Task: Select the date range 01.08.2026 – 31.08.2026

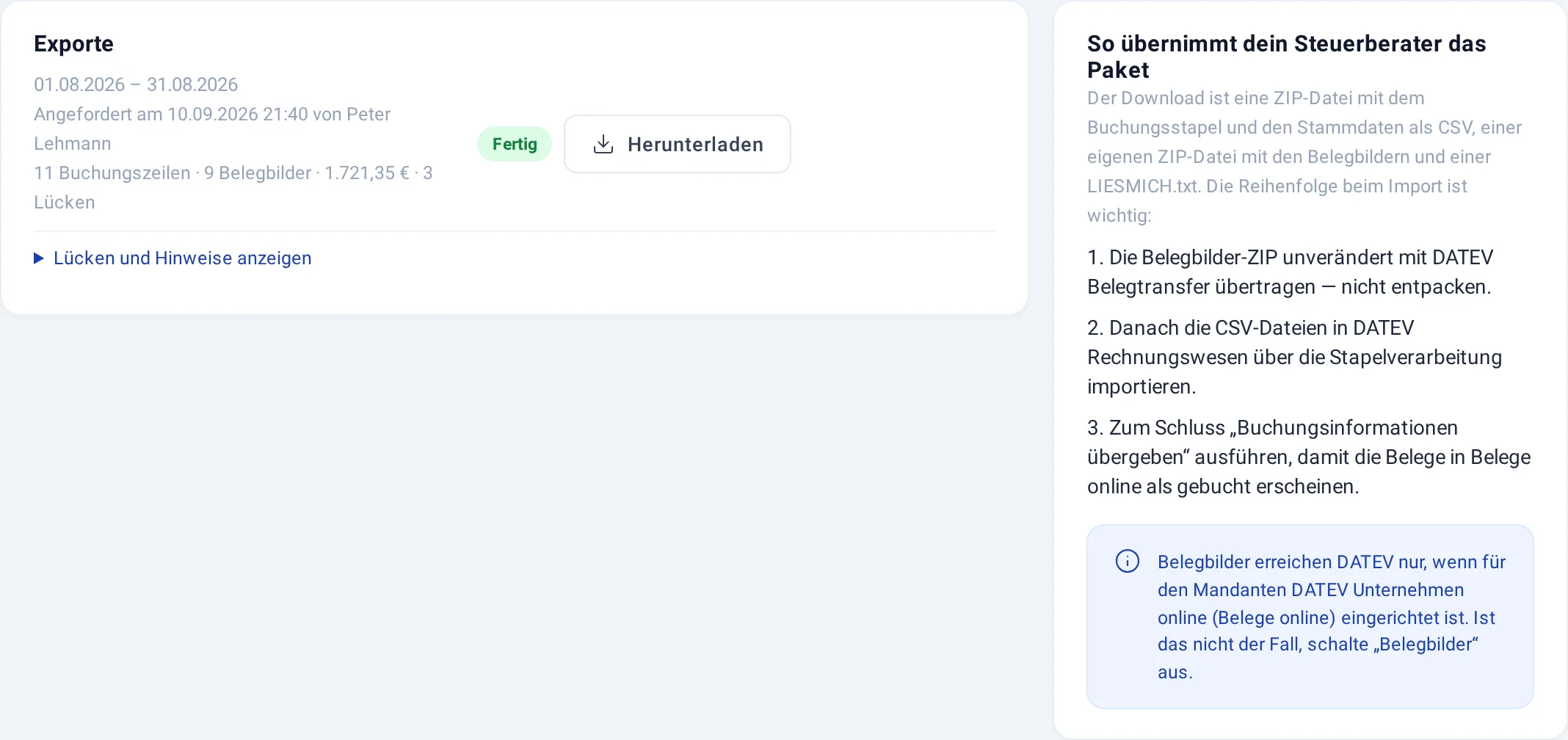Action: pos(136,84)
